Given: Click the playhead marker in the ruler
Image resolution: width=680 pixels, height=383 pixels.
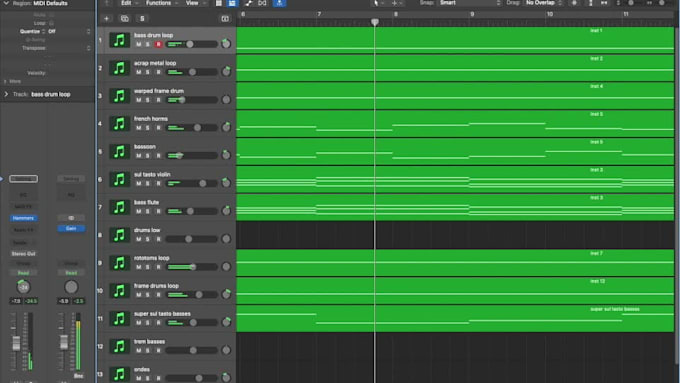Looking at the screenshot, I should pyautogui.click(x=375, y=22).
